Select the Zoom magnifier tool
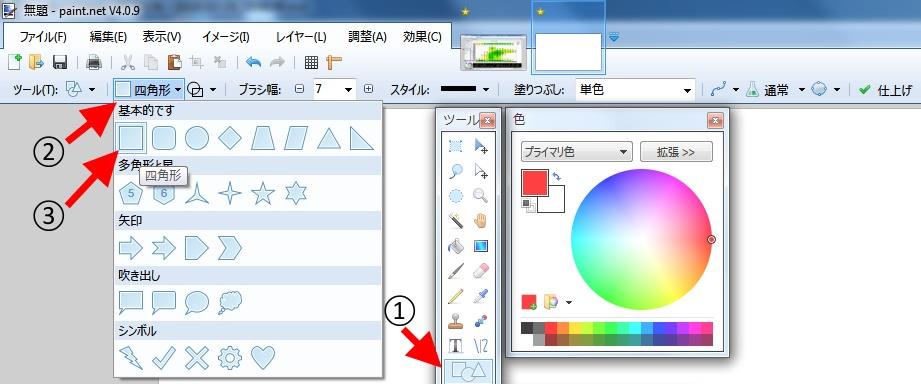Image resolution: width=921 pixels, height=384 pixels. 481,195
